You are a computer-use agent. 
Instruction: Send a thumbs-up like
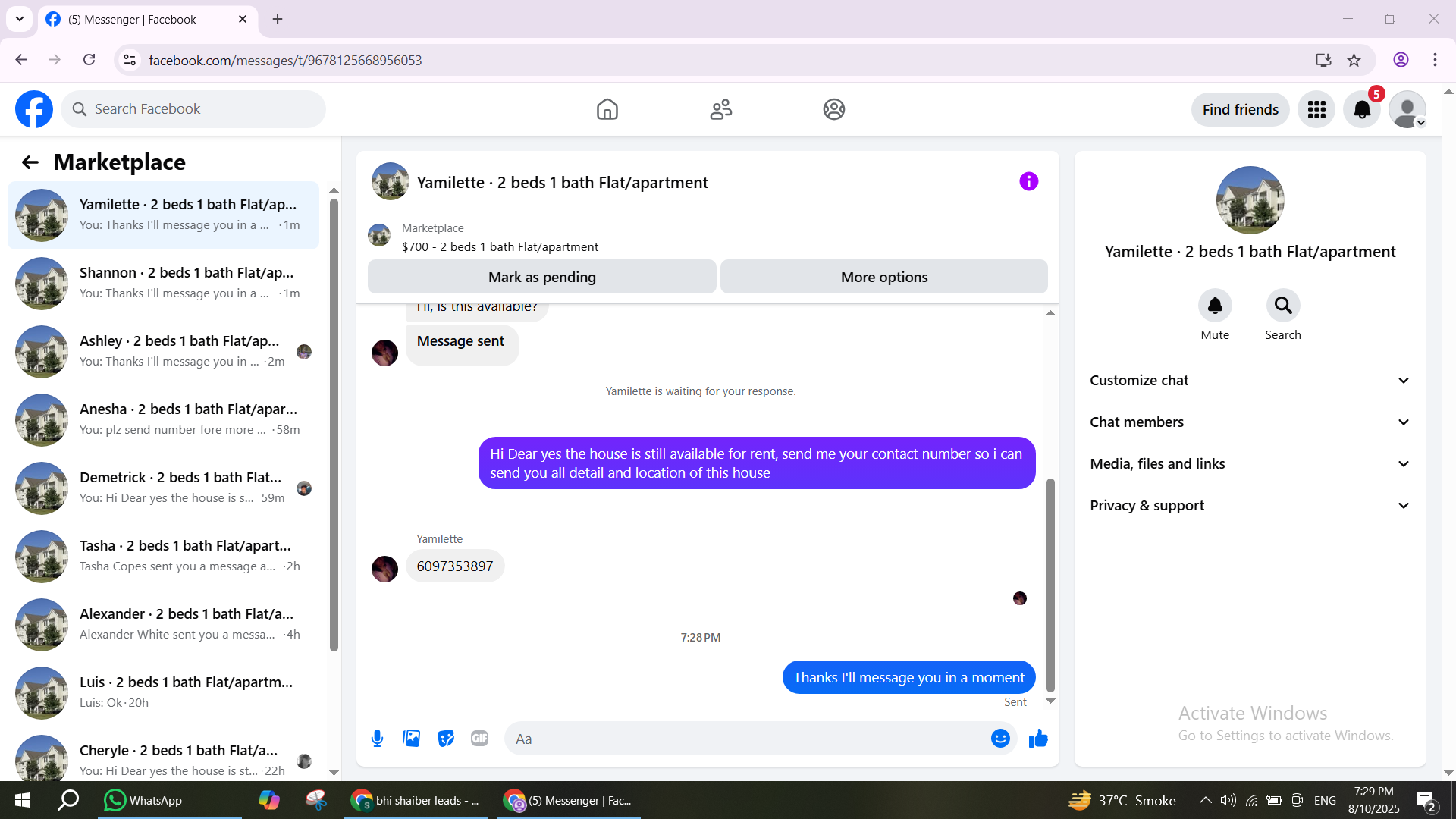coord(1038,739)
